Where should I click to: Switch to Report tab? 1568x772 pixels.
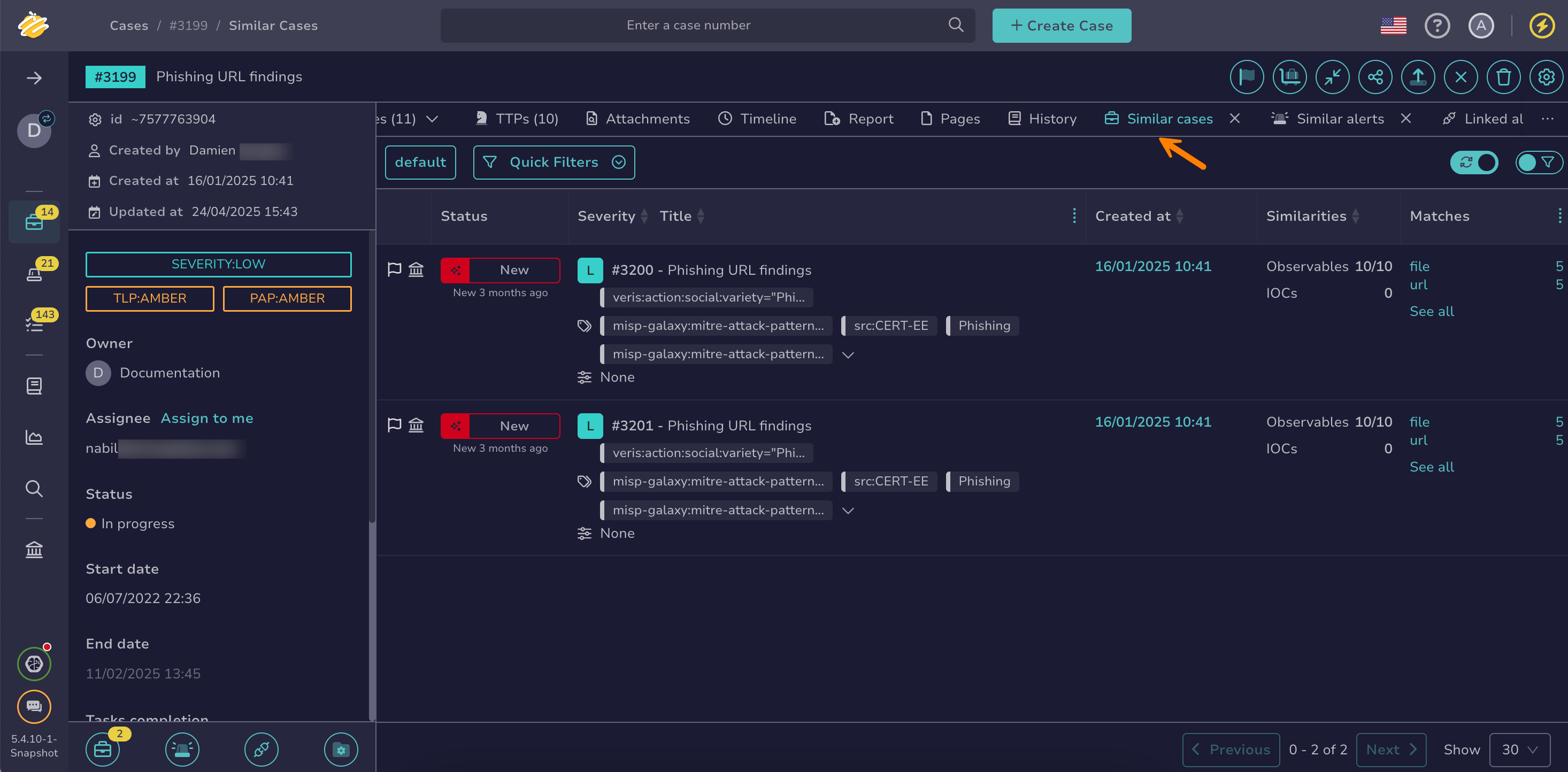[858, 119]
